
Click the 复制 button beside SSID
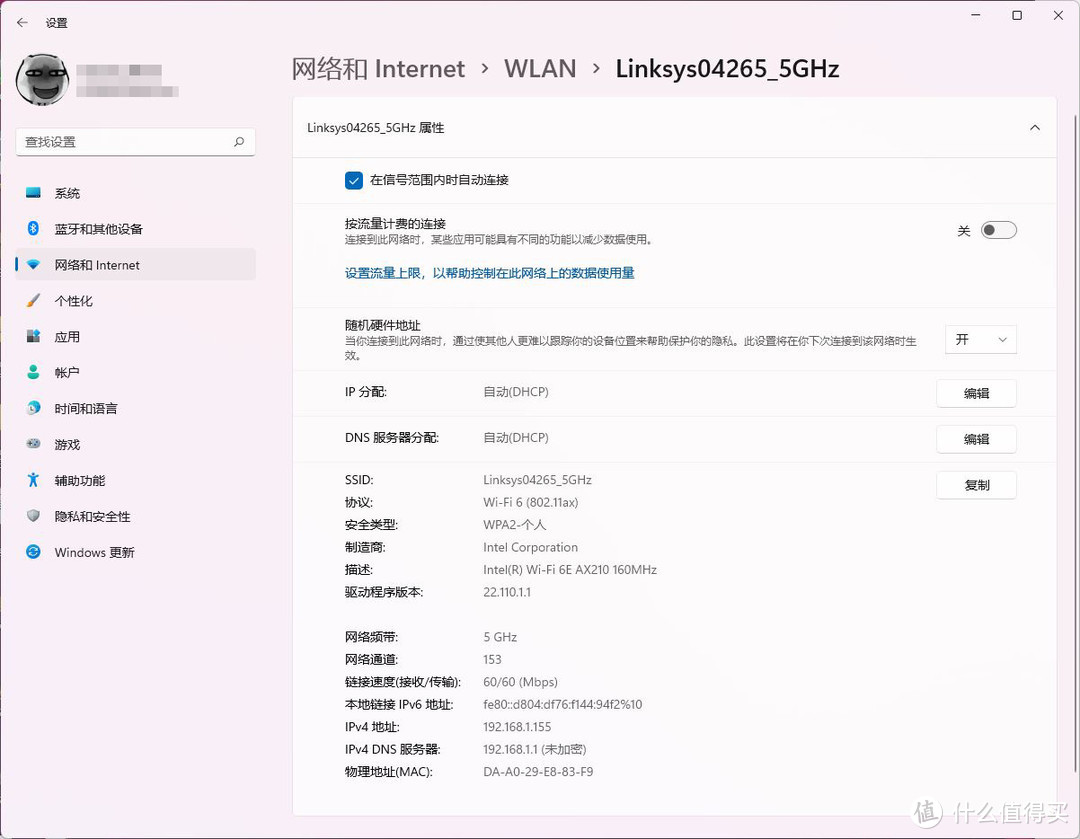(x=976, y=485)
